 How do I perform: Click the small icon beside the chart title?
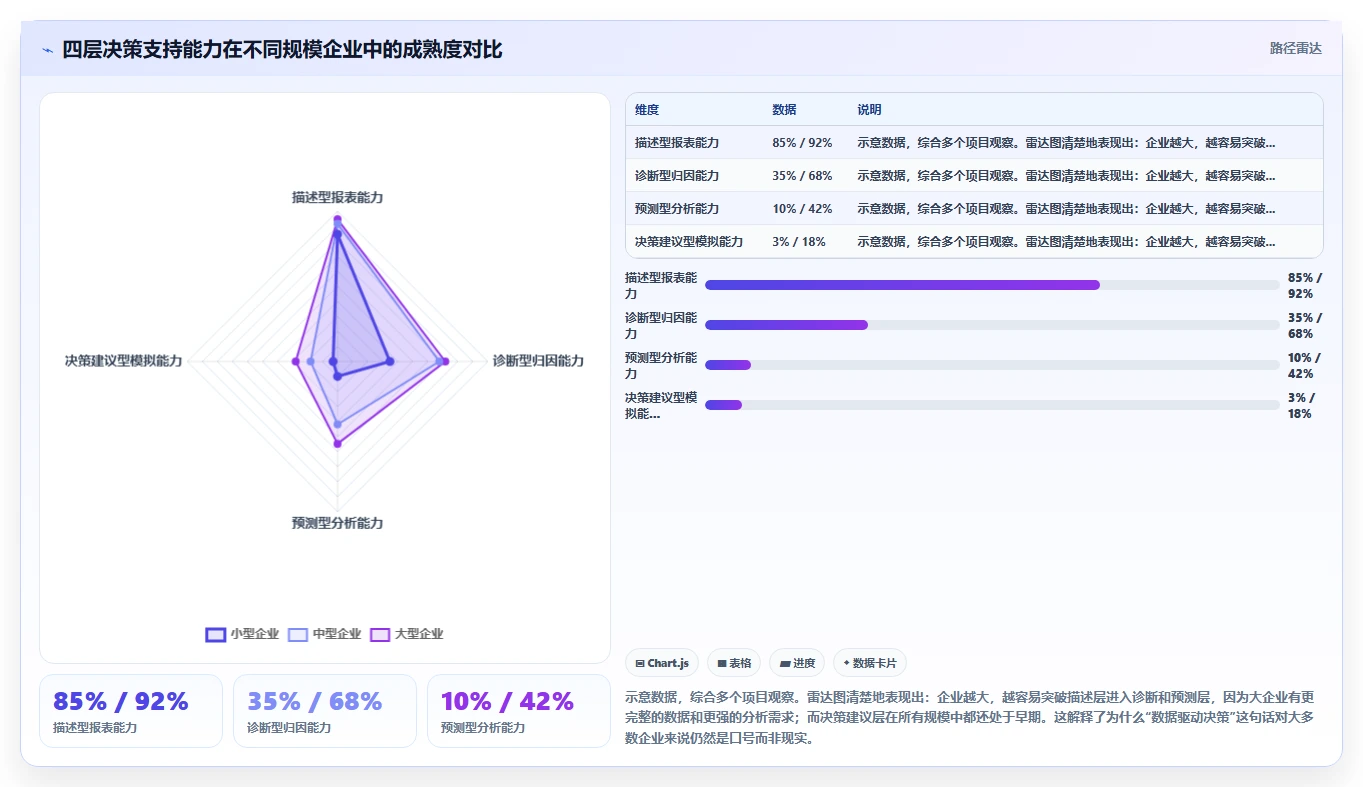point(47,50)
